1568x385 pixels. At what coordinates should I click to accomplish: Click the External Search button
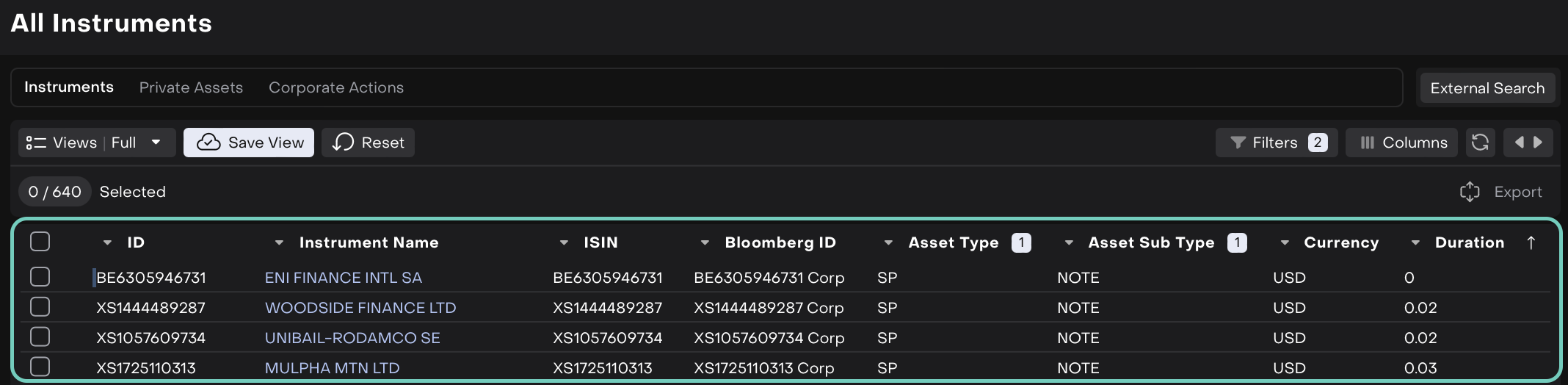click(1487, 88)
